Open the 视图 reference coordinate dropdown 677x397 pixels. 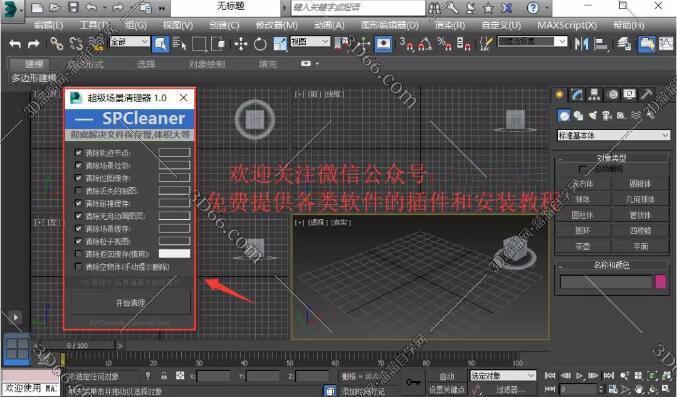point(310,41)
